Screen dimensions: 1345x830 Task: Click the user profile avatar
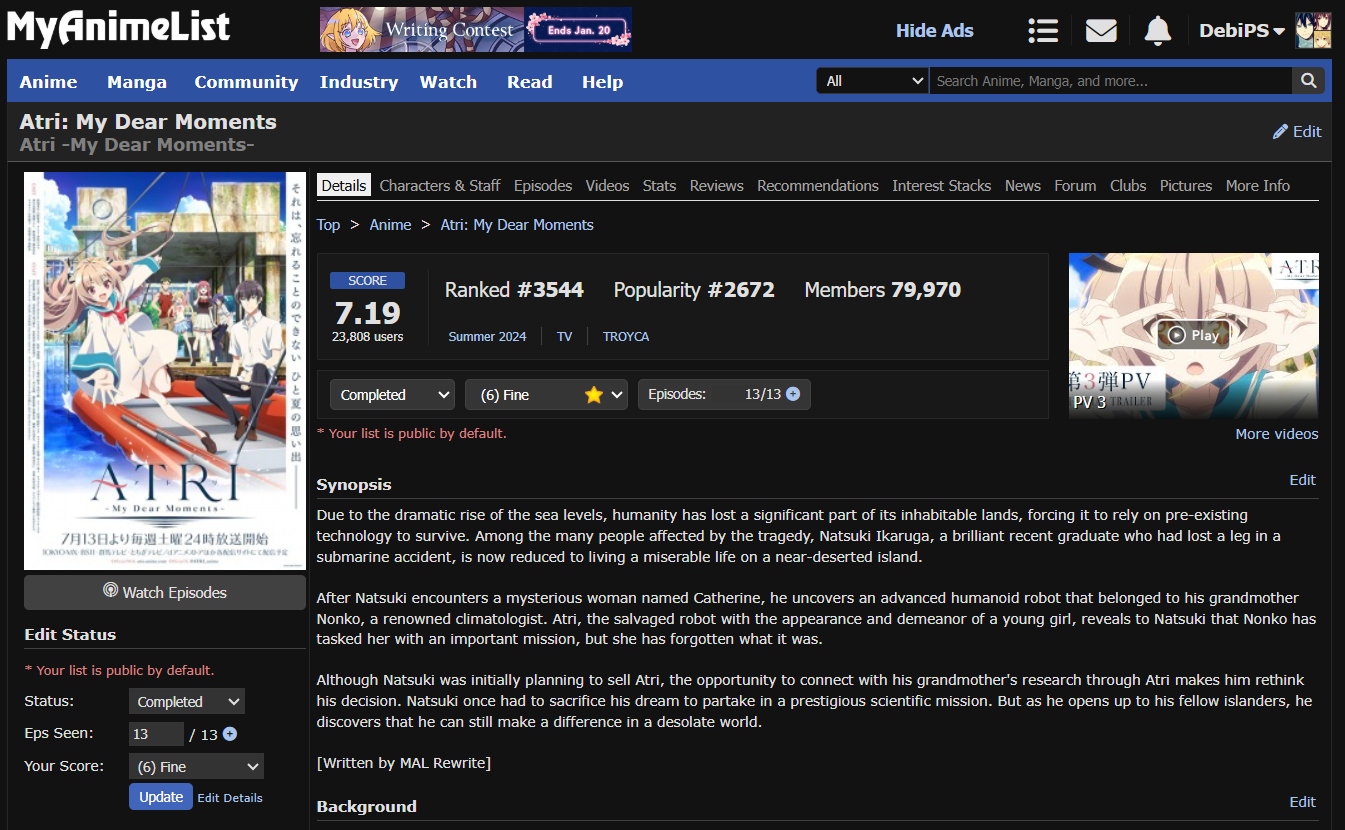tap(1313, 31)
